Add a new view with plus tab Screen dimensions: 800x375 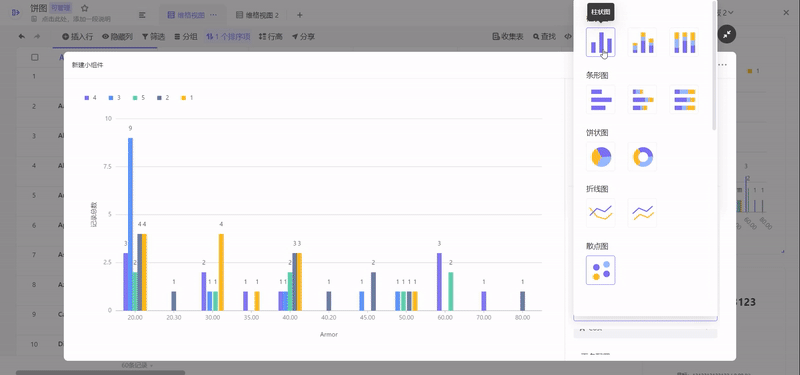(x=299, y=15)
